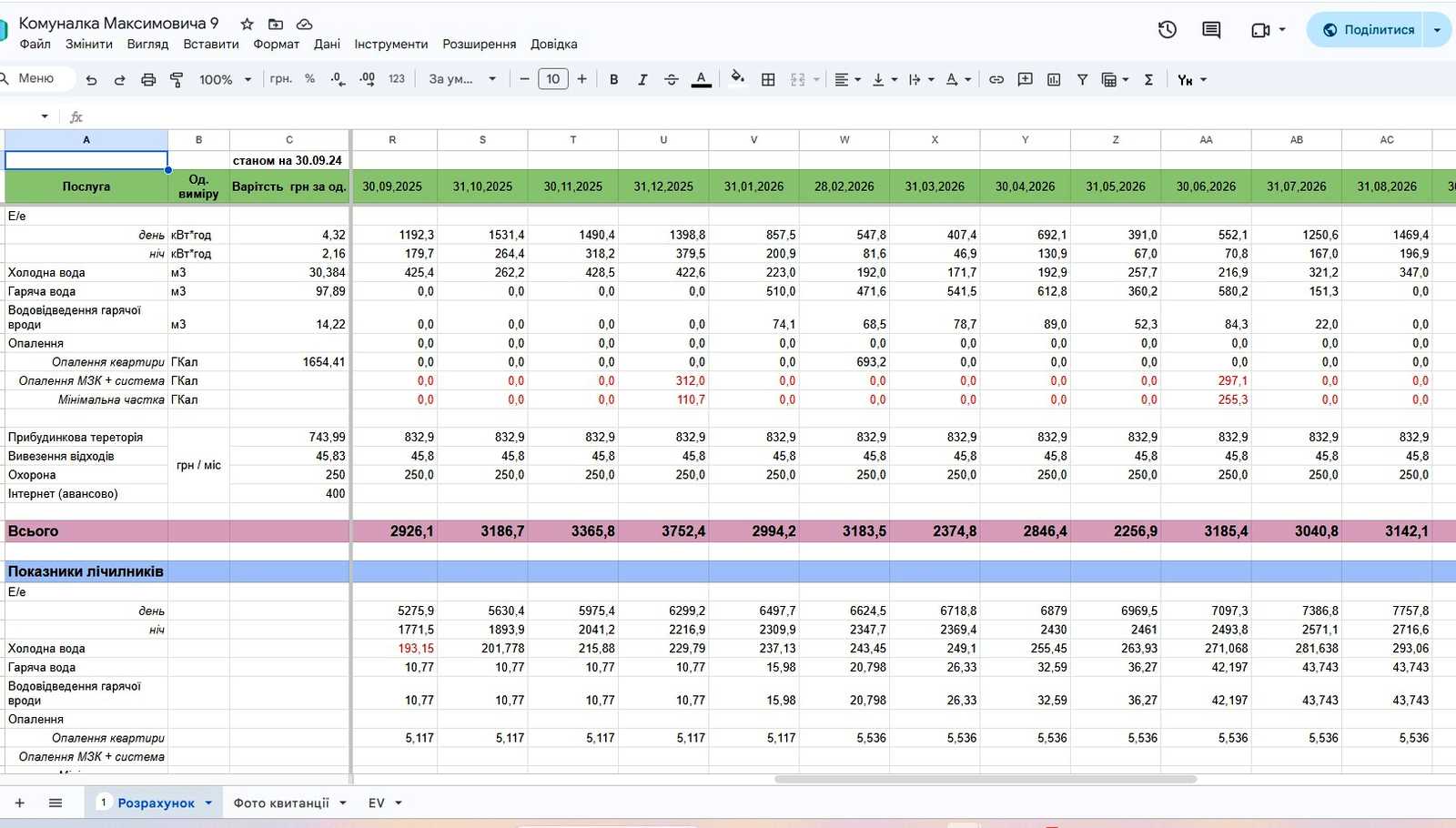The image size is (1456, 828).
Task: Open the zoom 100% dropdown
Action: point(225,80)
